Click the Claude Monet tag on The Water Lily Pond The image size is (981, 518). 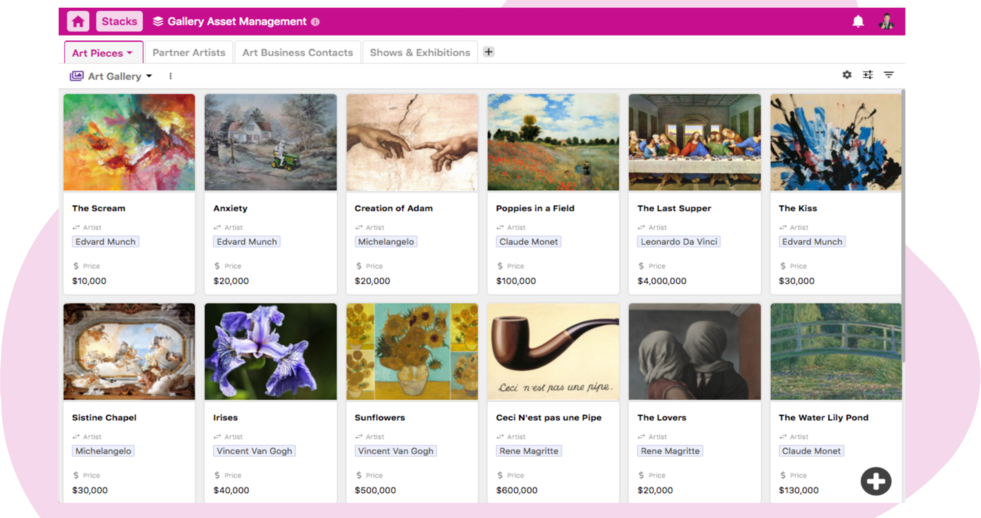point(811,451)
